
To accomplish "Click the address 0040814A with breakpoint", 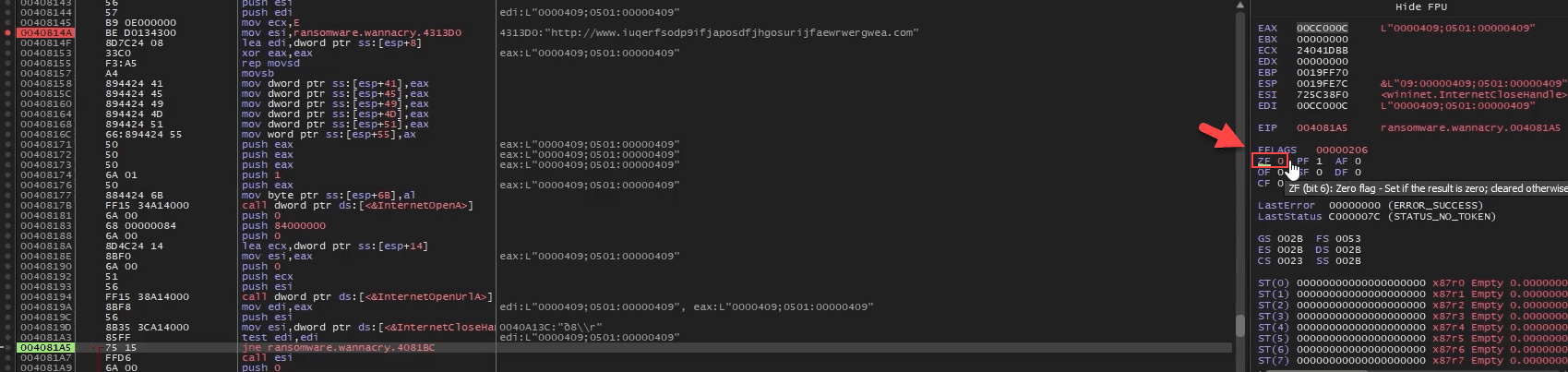I will click(46, 32).
